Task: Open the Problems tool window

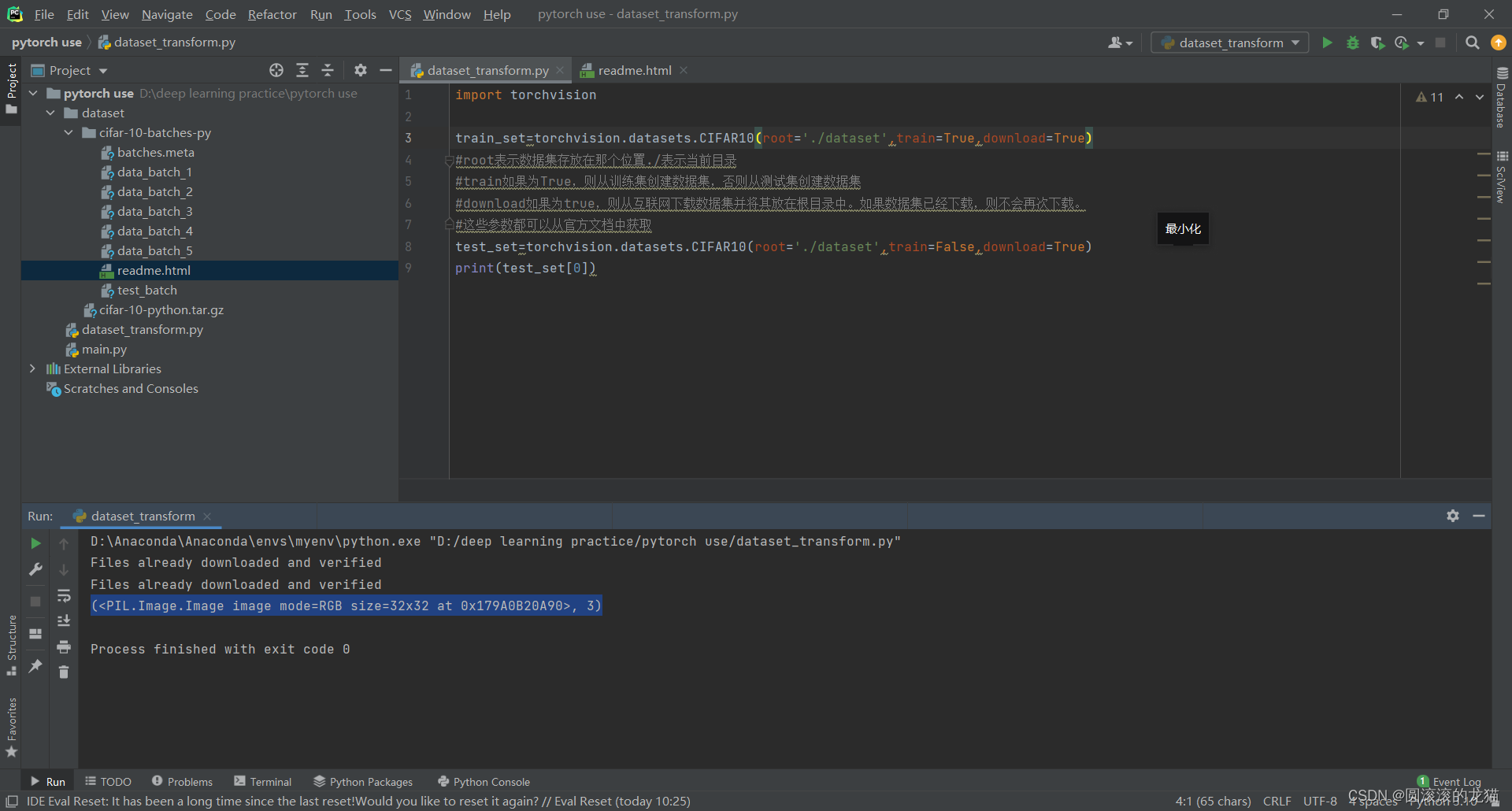Action: tap(182, 781)
